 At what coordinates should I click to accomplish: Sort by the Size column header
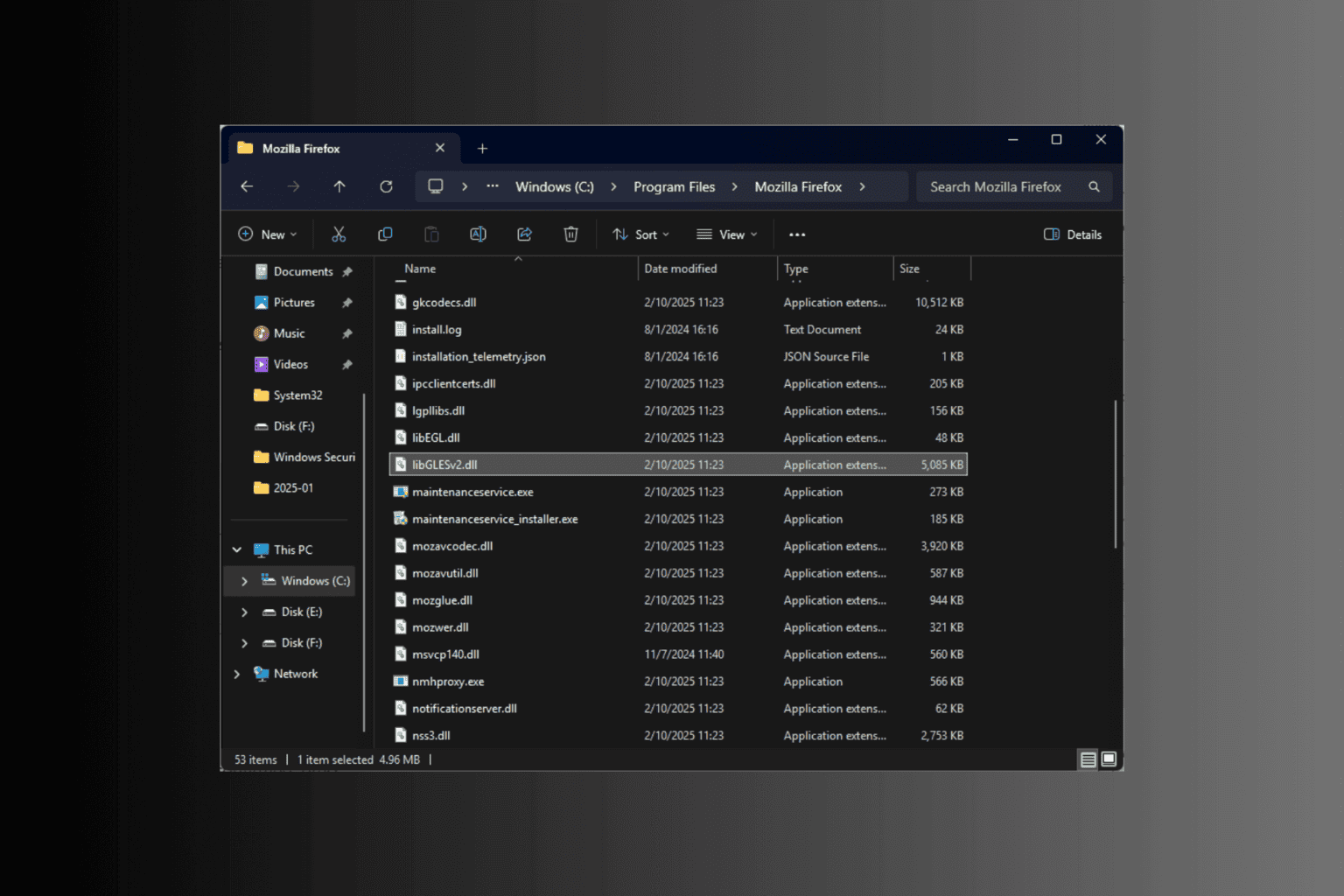[932, 269]
